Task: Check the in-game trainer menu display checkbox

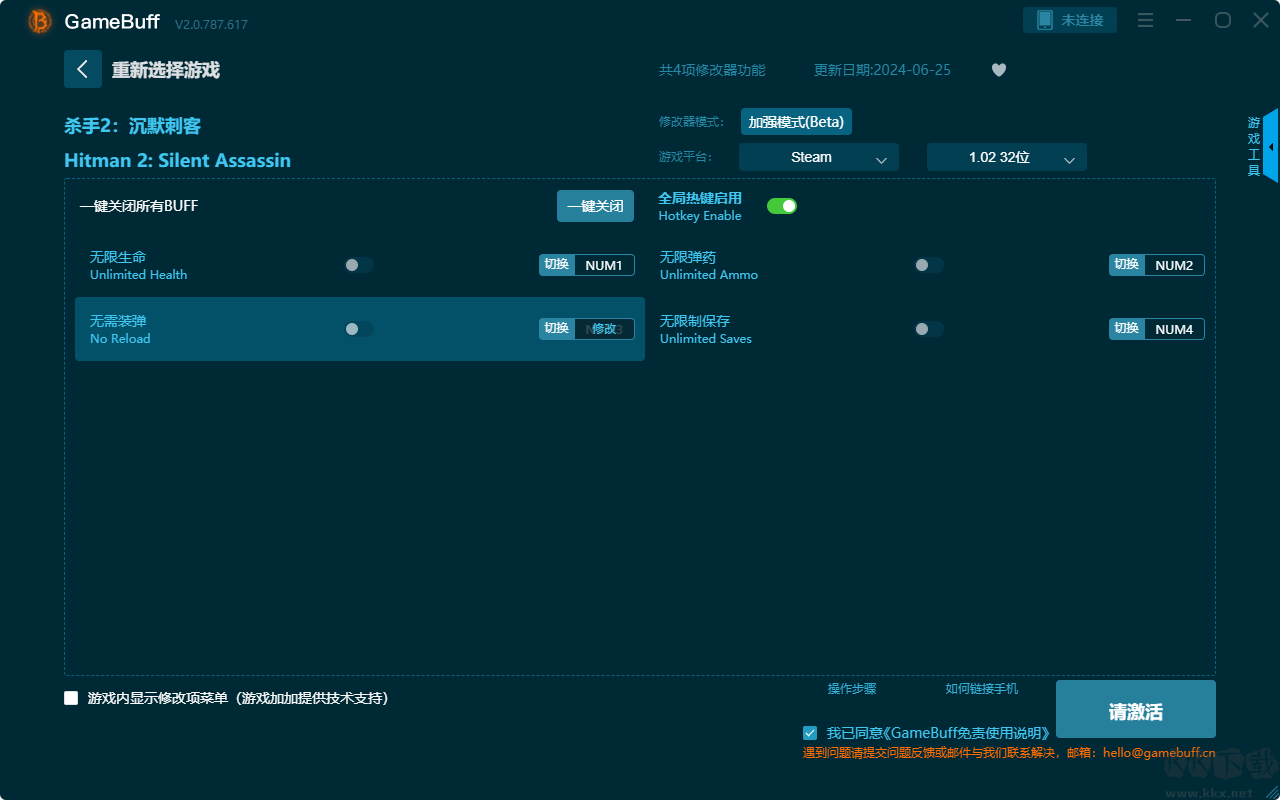Action: point(71,698)
